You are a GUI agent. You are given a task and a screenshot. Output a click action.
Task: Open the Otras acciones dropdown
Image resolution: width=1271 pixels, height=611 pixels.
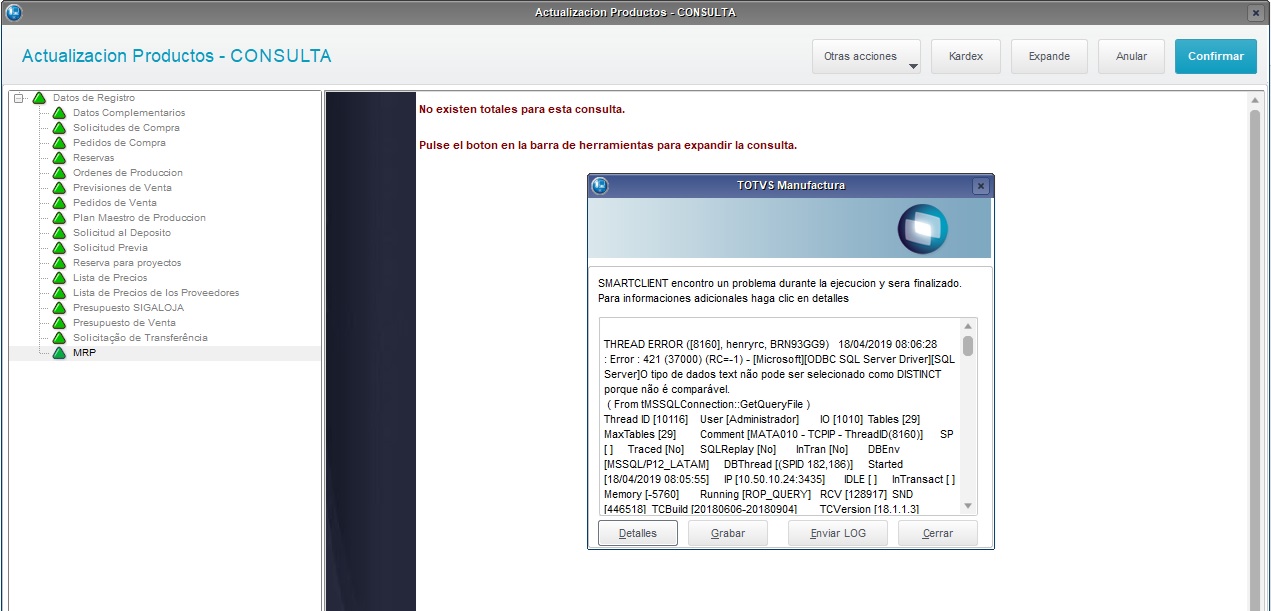[x=867, y=57]
